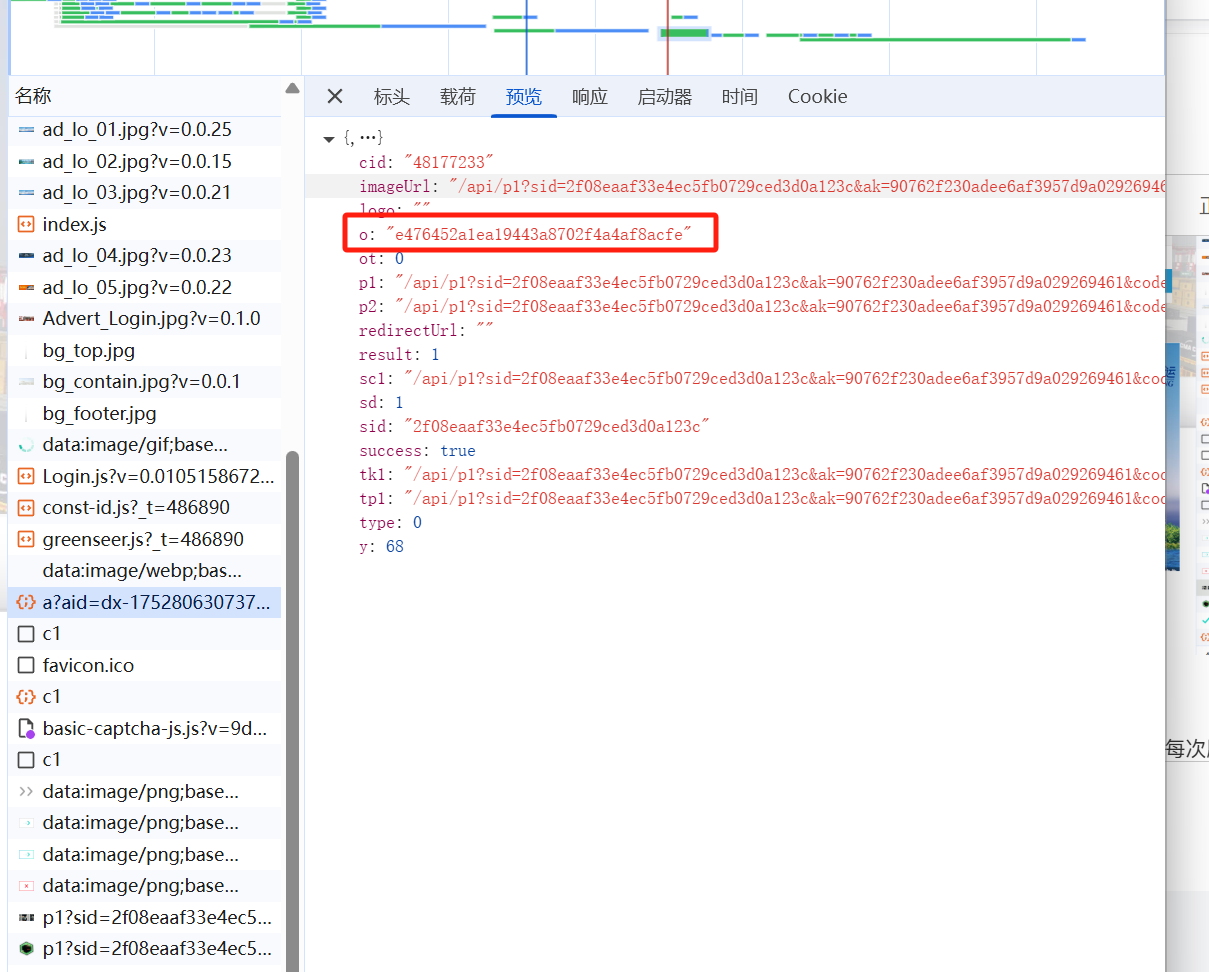
Task: Click the basic-captcha-js.js document icon
Action: 26,729
